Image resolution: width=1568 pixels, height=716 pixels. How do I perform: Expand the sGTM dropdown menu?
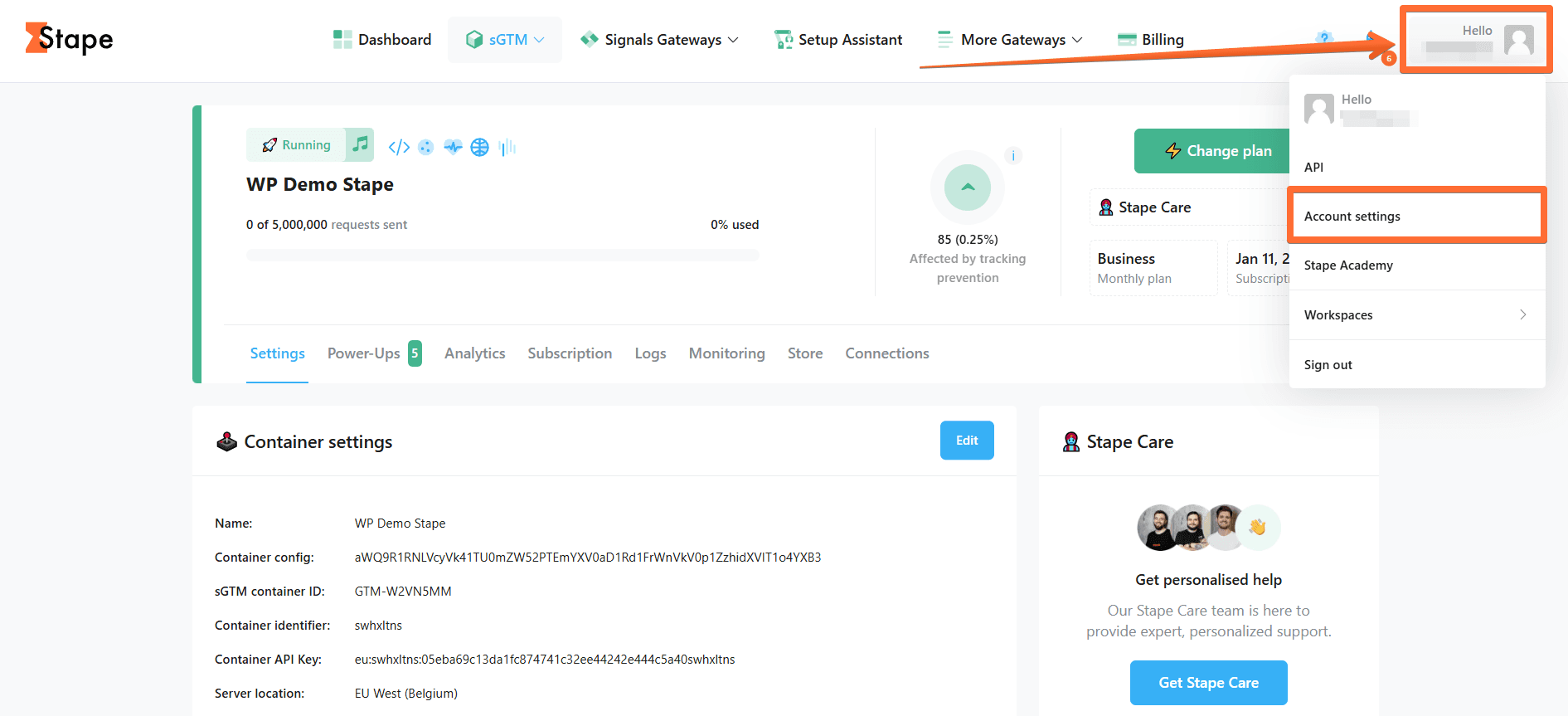tap(505, 40)
